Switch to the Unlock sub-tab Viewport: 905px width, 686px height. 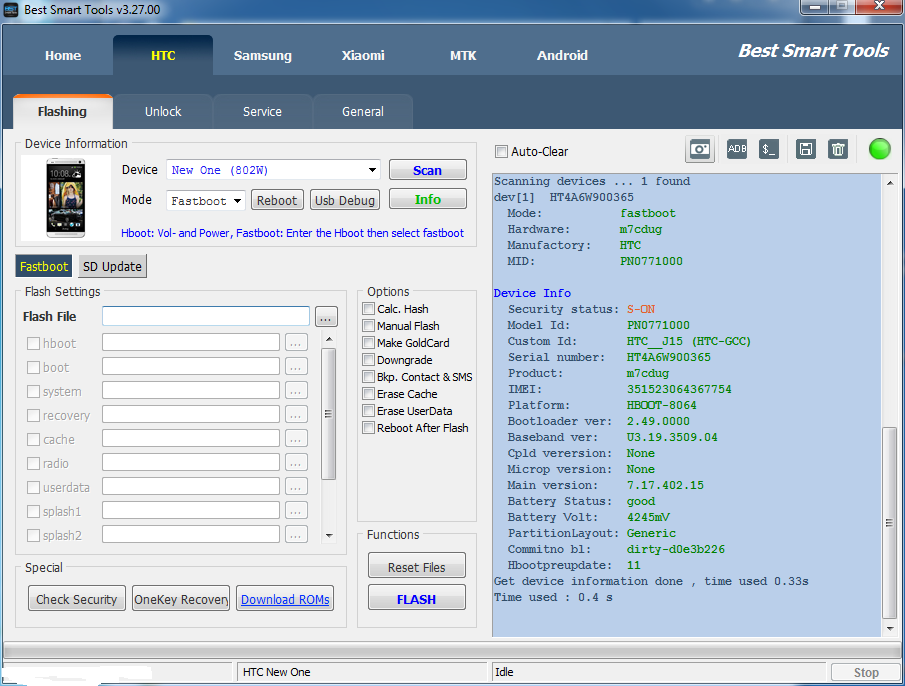pos(163,111)
